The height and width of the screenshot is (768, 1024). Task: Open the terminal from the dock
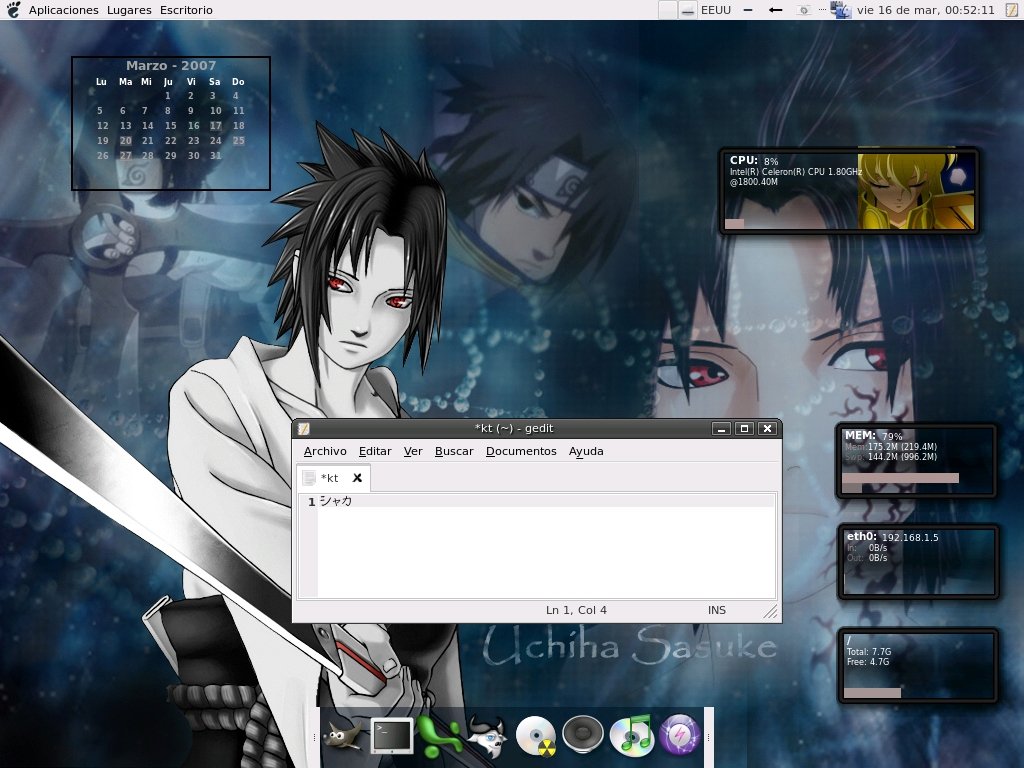pyautogui.click(x=392, y=735)
